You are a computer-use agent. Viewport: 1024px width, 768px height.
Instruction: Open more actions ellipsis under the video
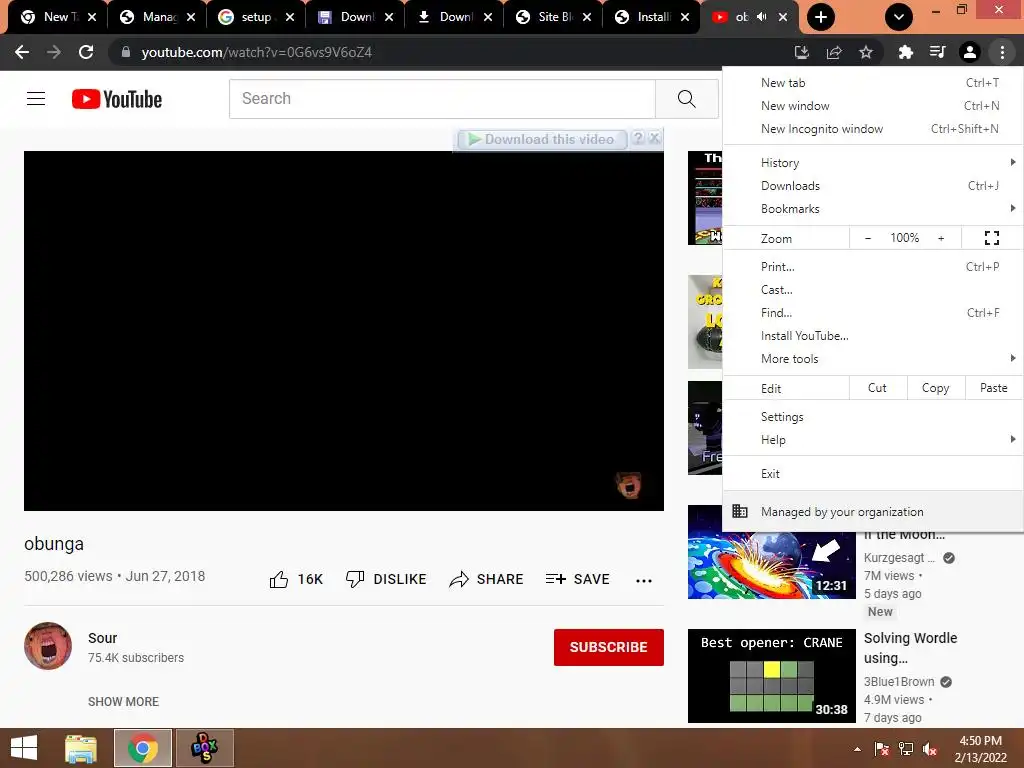tap(644, 581)
